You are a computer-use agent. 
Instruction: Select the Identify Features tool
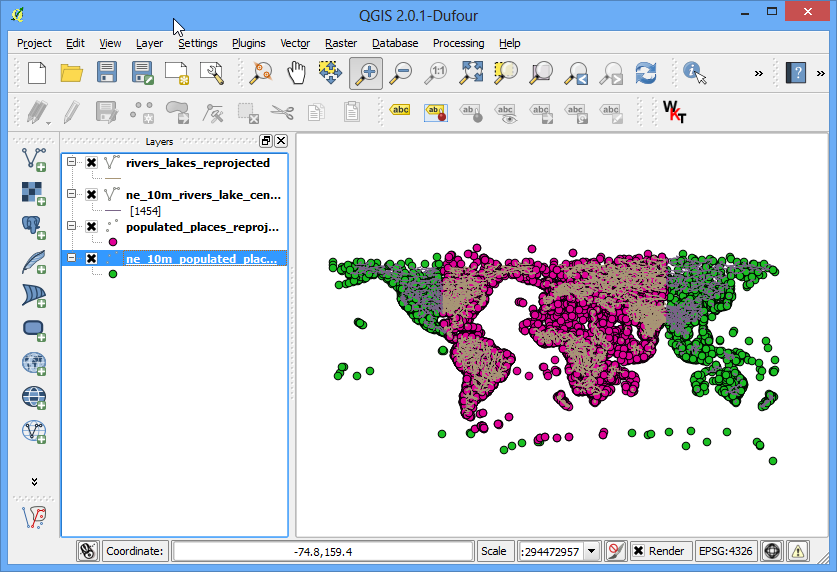click(694, 73)
